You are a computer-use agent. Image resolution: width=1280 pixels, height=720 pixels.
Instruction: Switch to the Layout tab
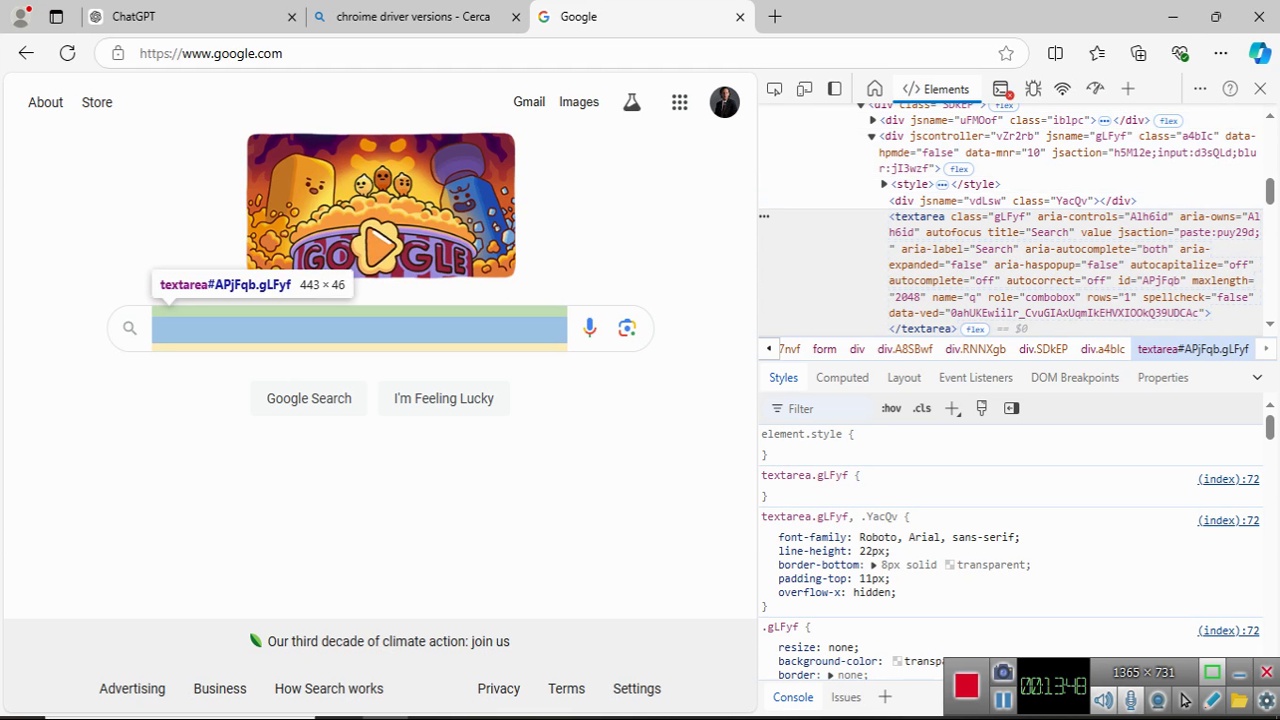(x=904, y=378)
